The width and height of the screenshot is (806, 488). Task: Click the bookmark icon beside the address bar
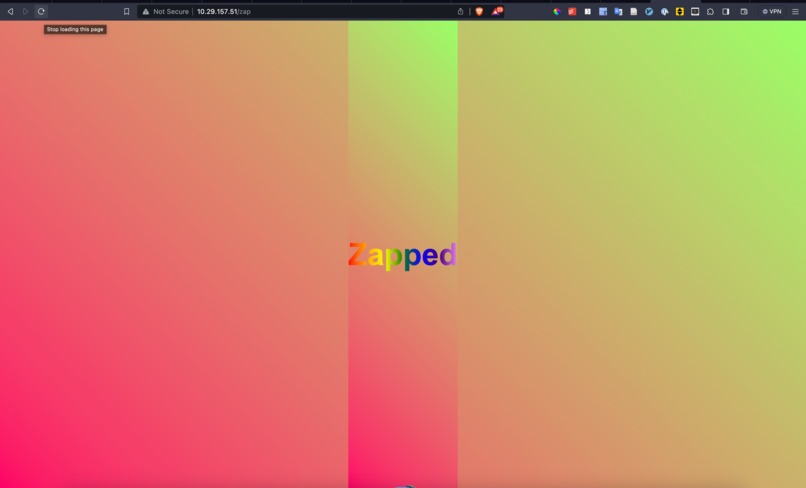point(126,11)
